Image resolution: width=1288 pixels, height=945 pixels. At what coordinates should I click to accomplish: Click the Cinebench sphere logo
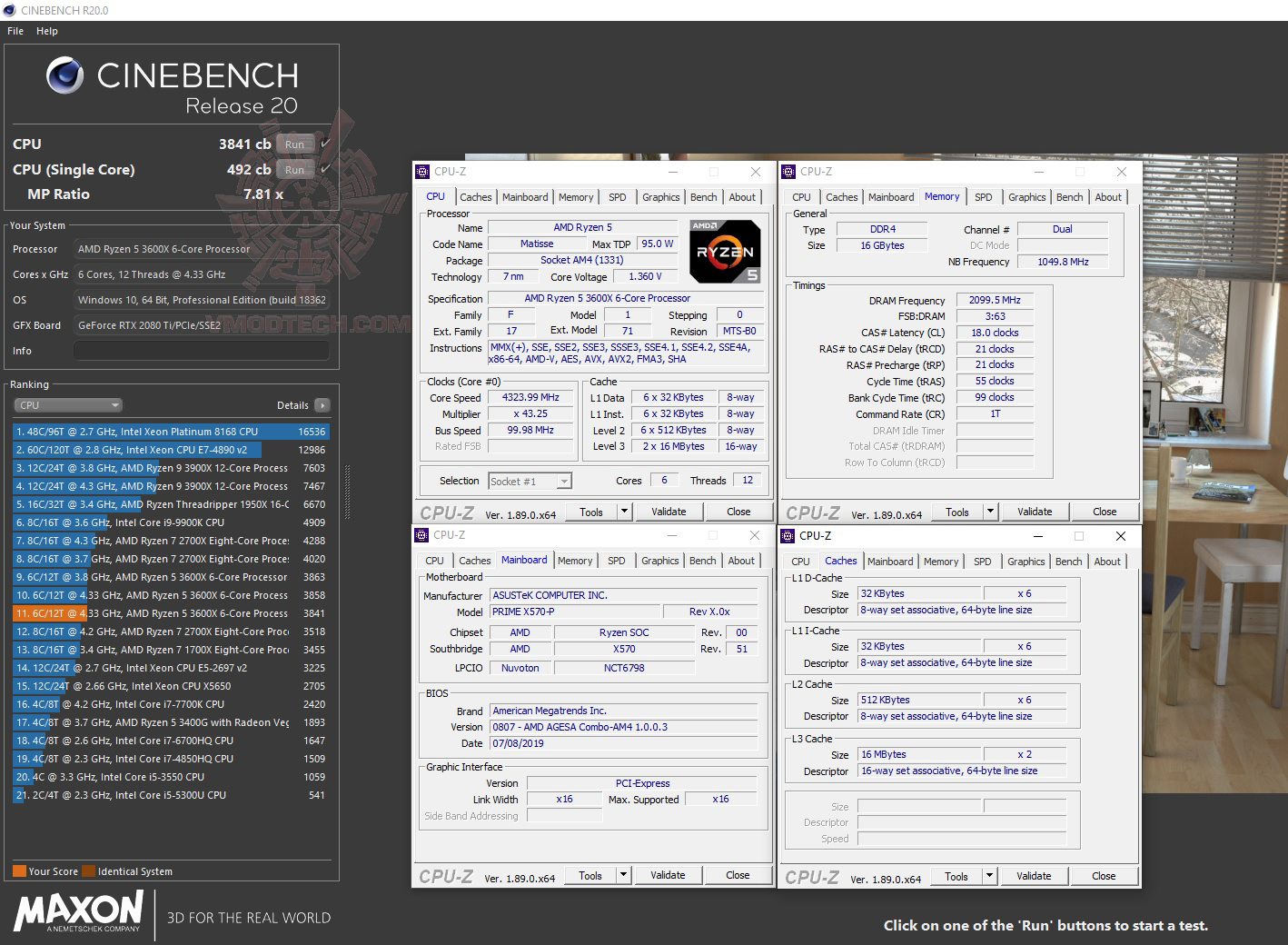pyautogui.click(x=64, y=75)
